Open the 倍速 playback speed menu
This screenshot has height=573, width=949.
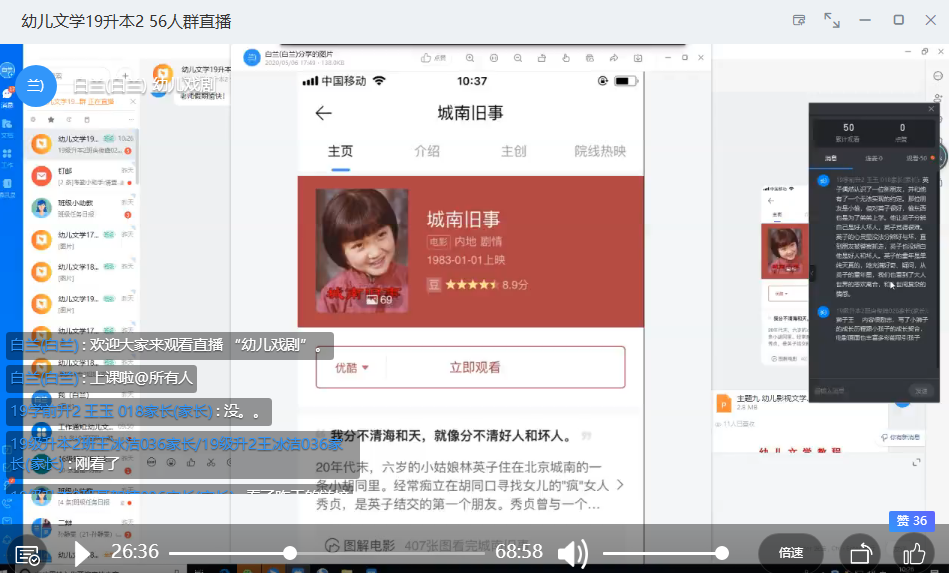[790, 553]
